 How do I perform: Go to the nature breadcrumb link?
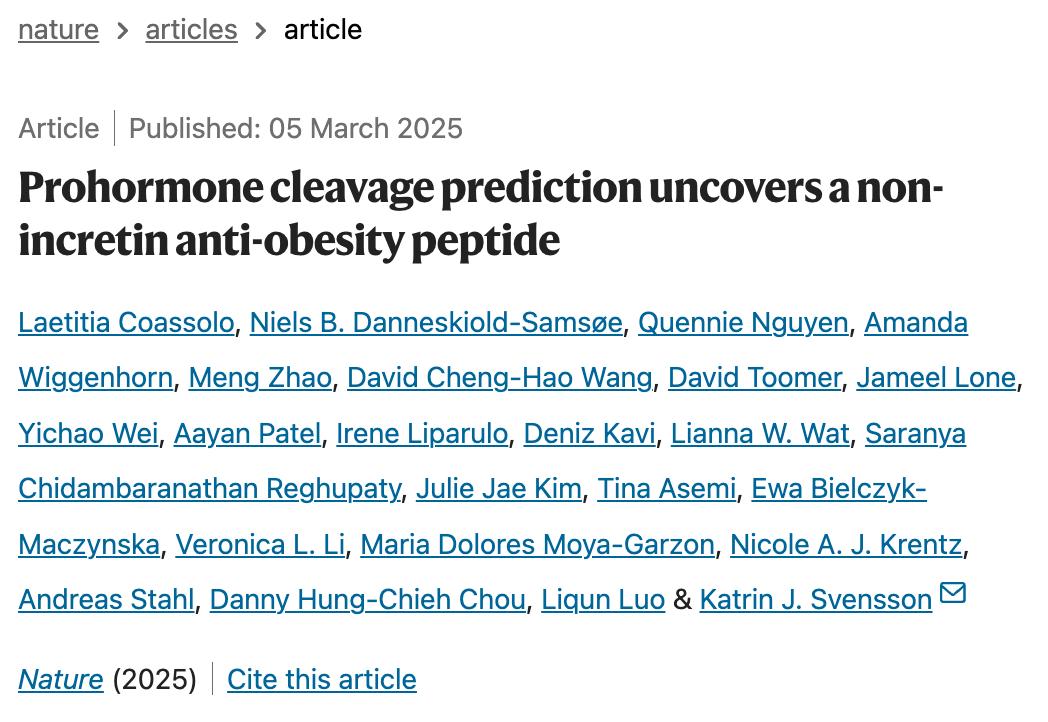(x=58, y=30)
